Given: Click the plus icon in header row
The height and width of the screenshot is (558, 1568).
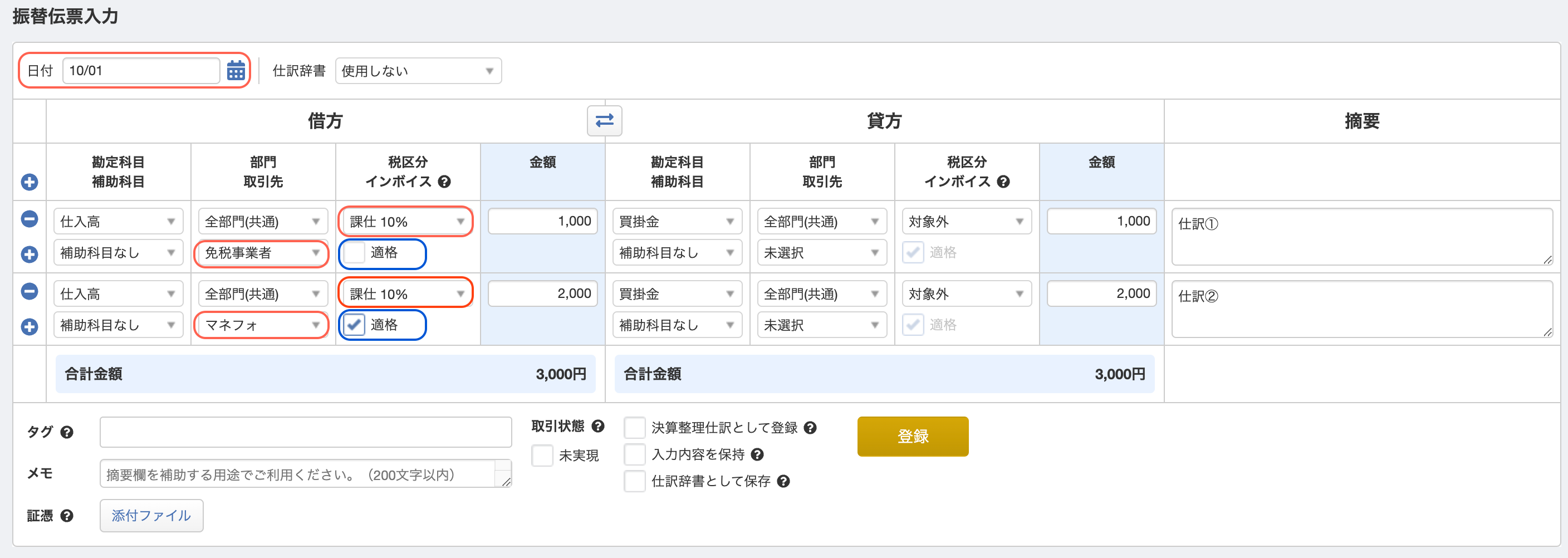Looking at the screenshot, I should (29, 182).
